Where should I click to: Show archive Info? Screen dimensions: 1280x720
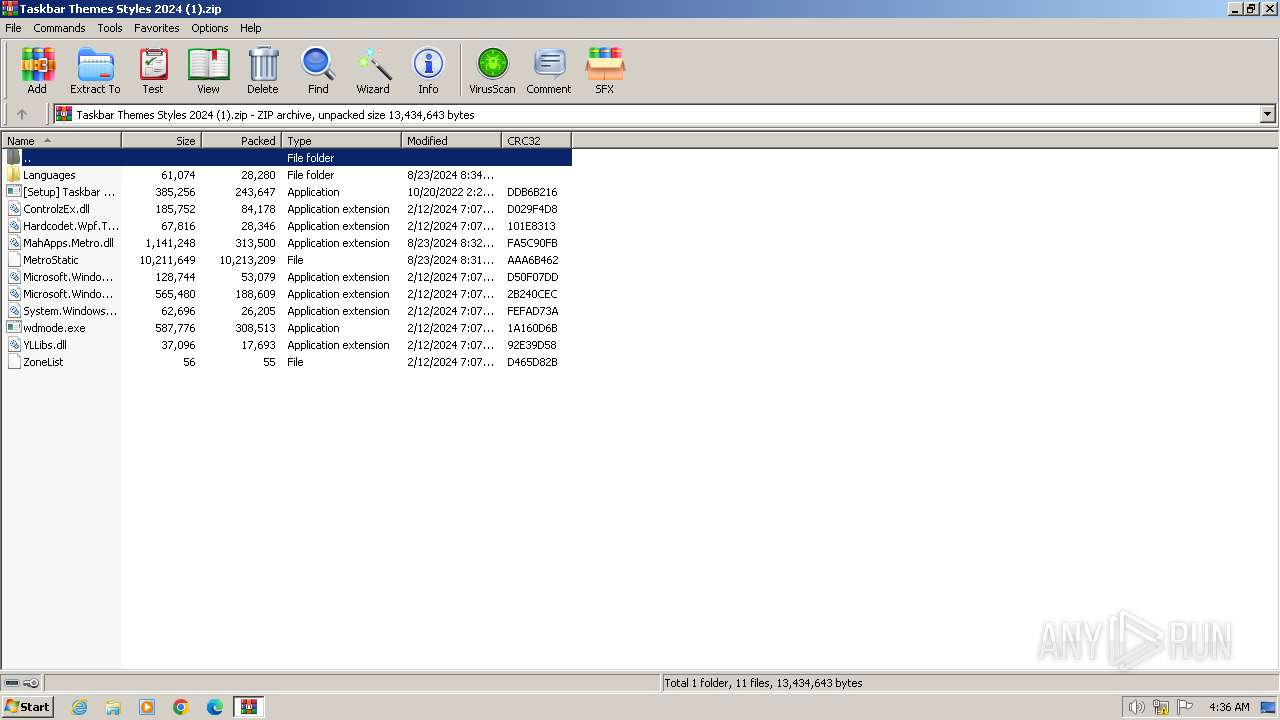[428, 70]
